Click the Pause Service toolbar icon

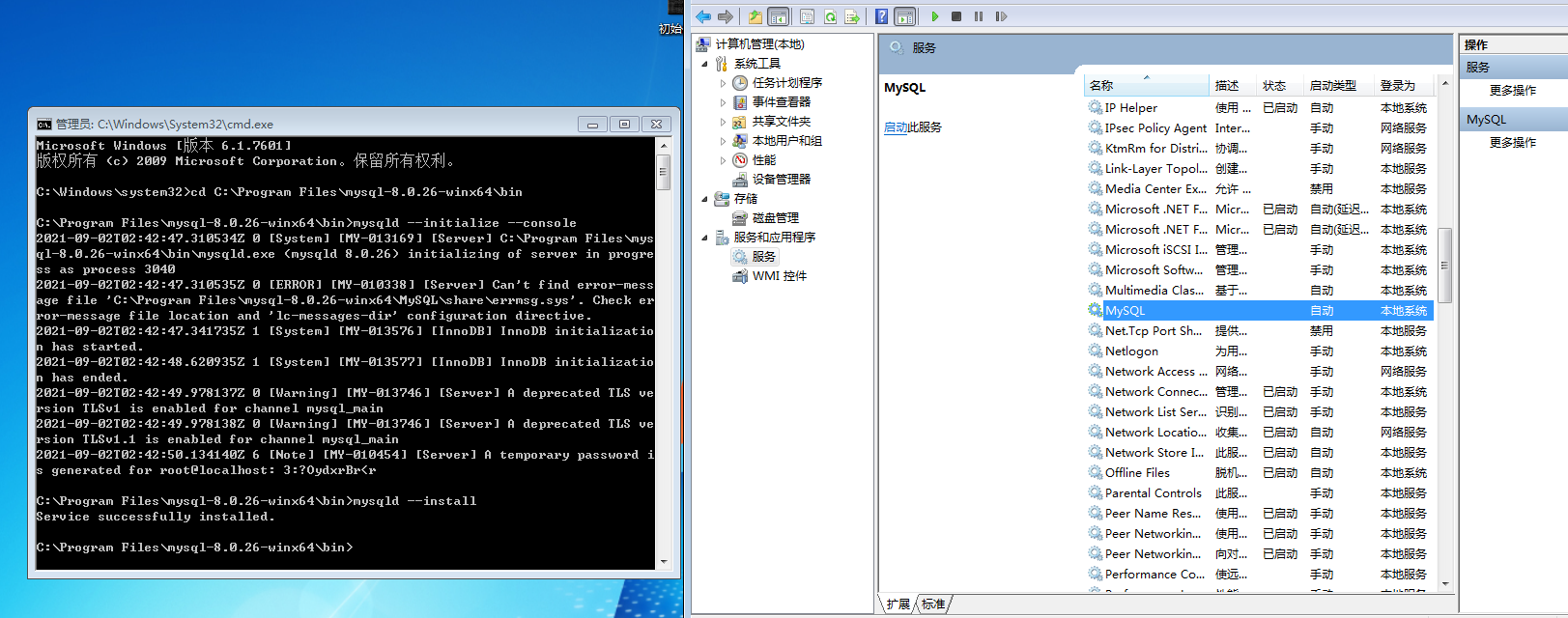pyautogui.click(x=979, y=16)
